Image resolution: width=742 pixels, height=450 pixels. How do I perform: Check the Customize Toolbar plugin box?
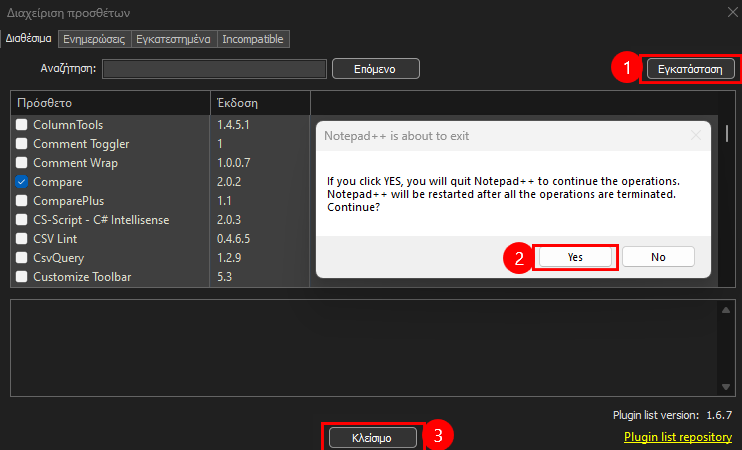point(21,276)
